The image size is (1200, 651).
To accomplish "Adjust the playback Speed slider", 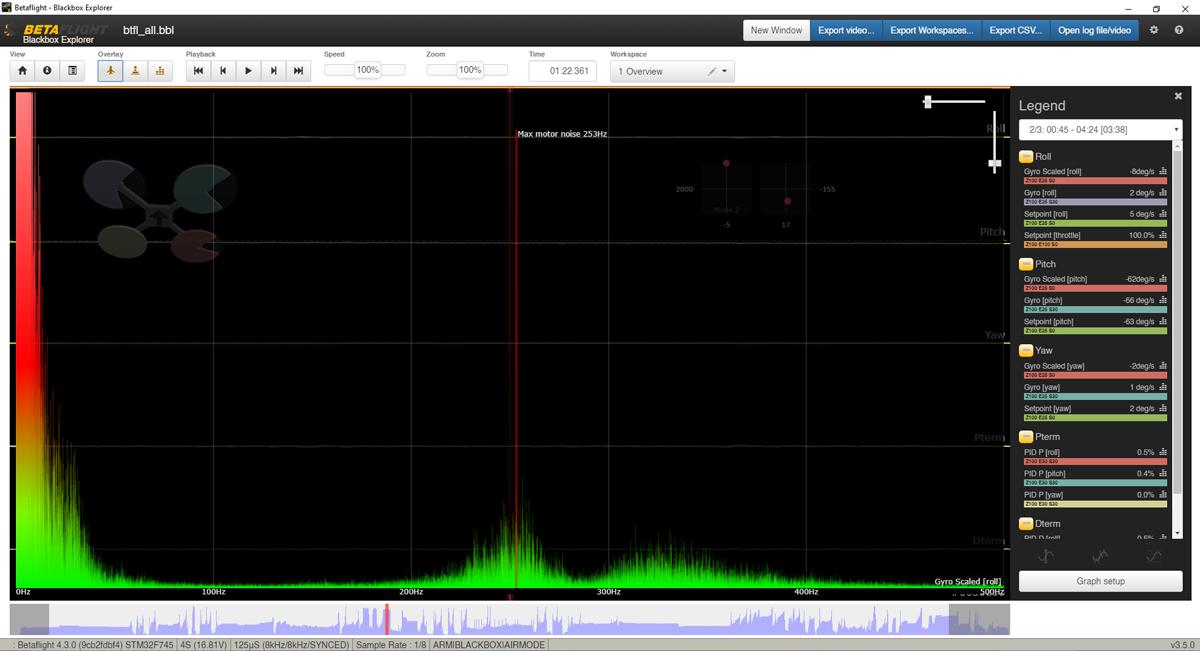I will (365, 70).
